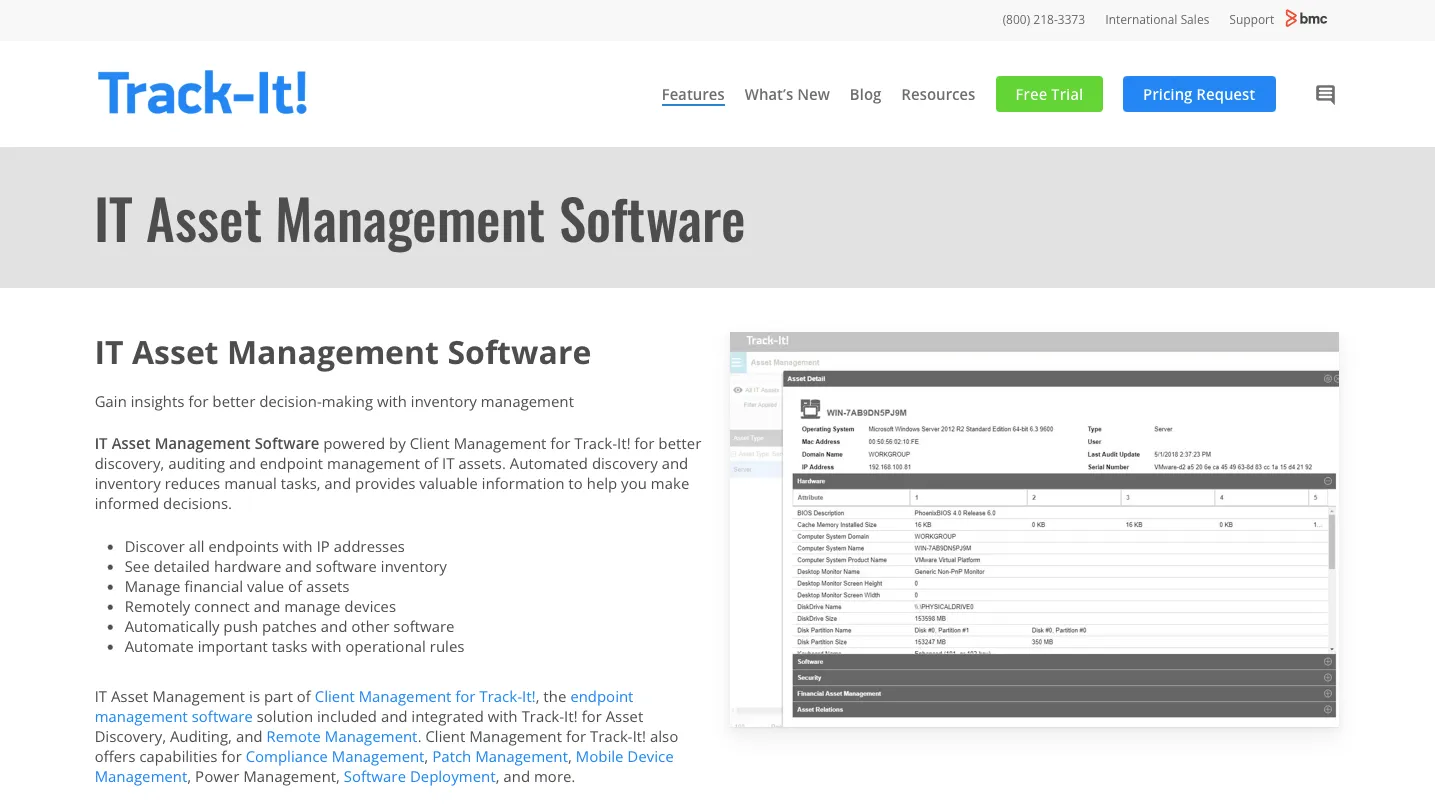
Task: Click "See detailed hardware and software inventory" bullet
Action: point(286,567)
